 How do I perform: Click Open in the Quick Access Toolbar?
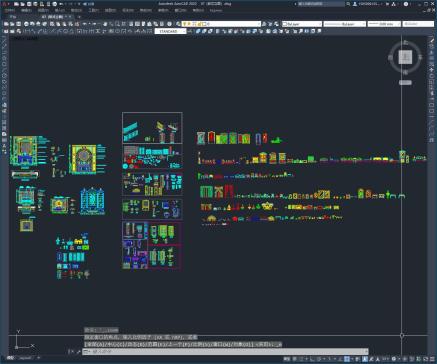point(23,4)
